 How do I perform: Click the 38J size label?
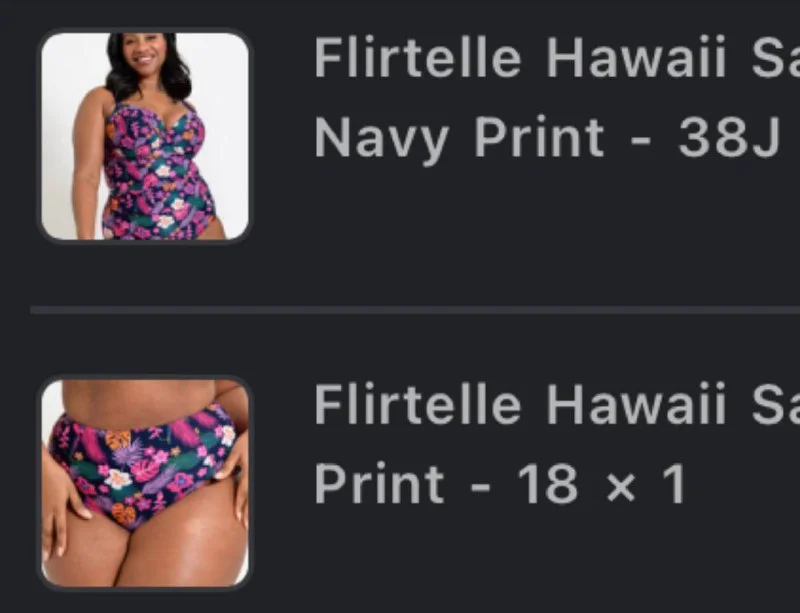(729, 138)
